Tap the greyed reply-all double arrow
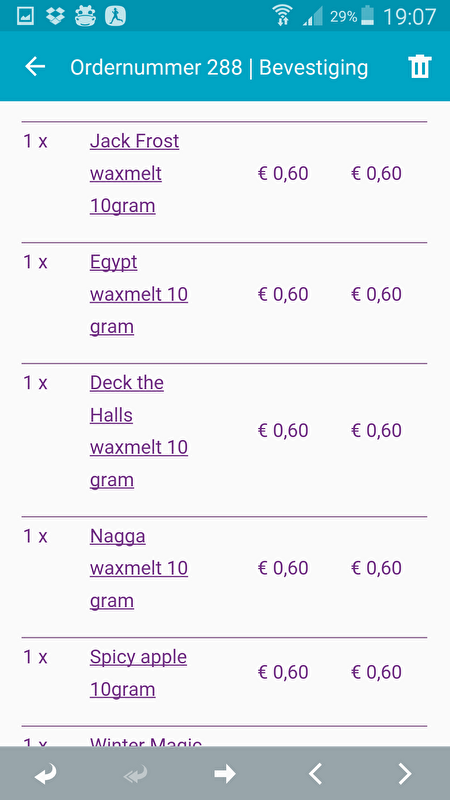Screen dimensions: 450x800 [135, 774]
